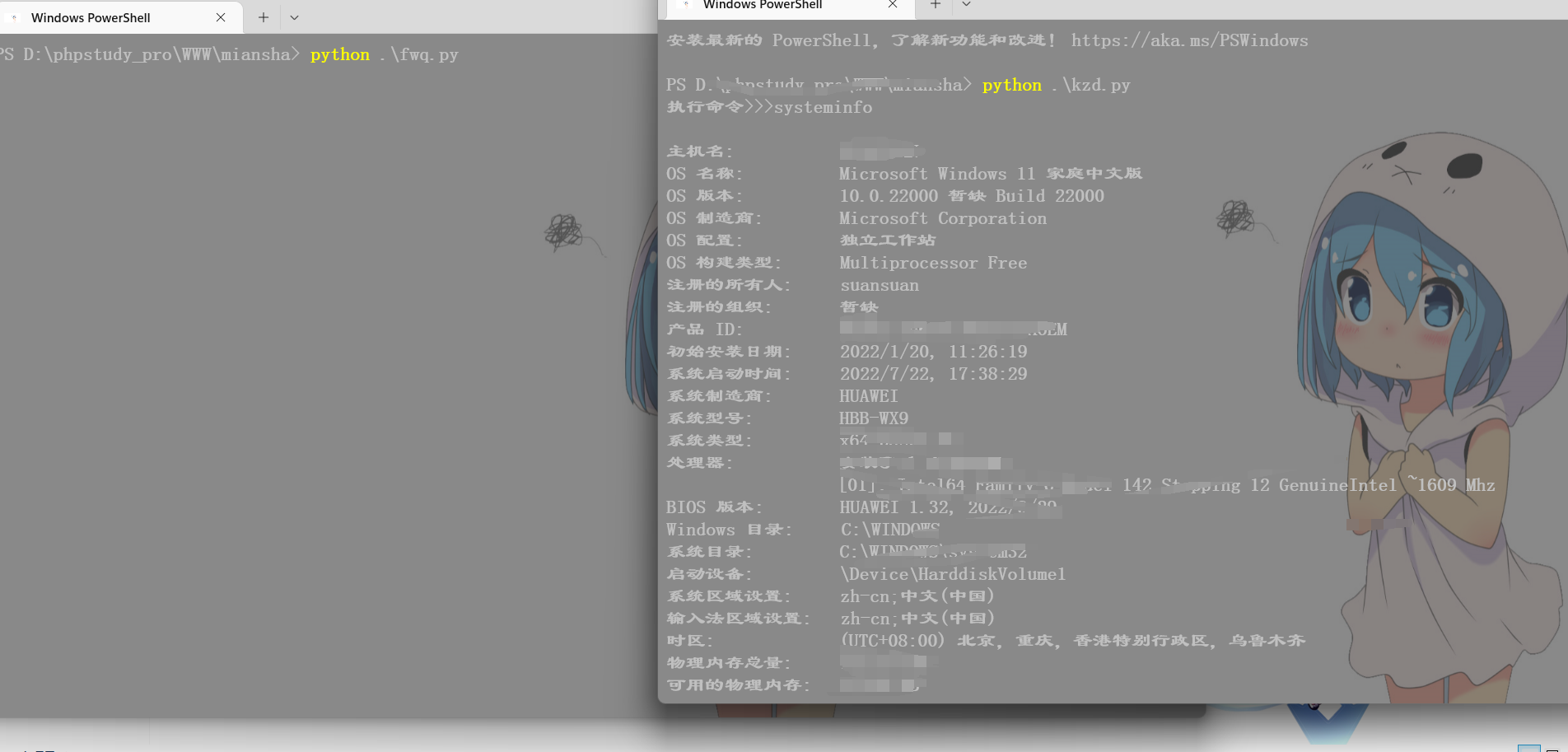Open tab dropdown menu in left window
1568x752 pixels.
tap(294, 17)
